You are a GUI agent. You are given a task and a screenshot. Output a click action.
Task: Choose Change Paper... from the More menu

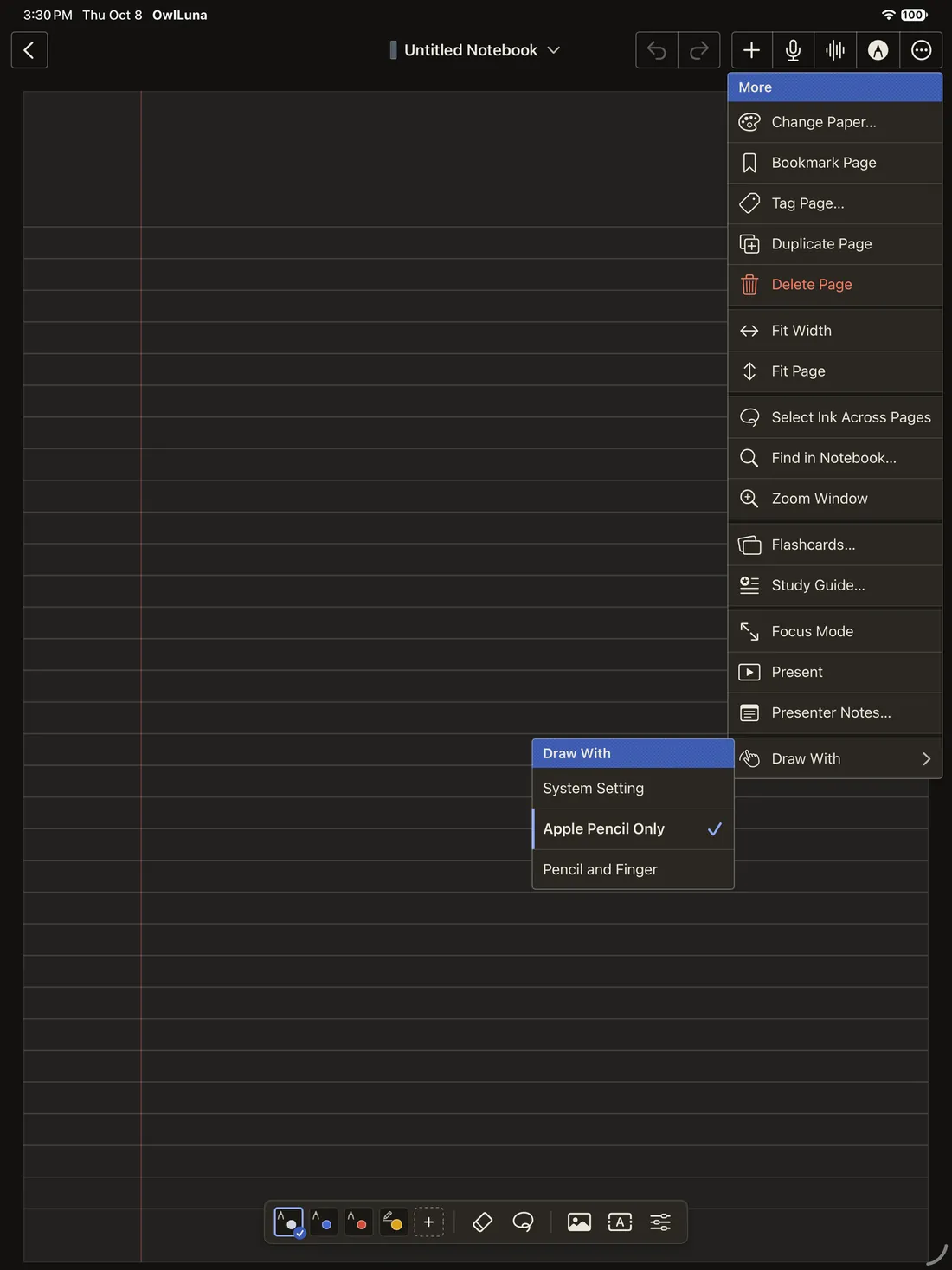coord(834,122)
